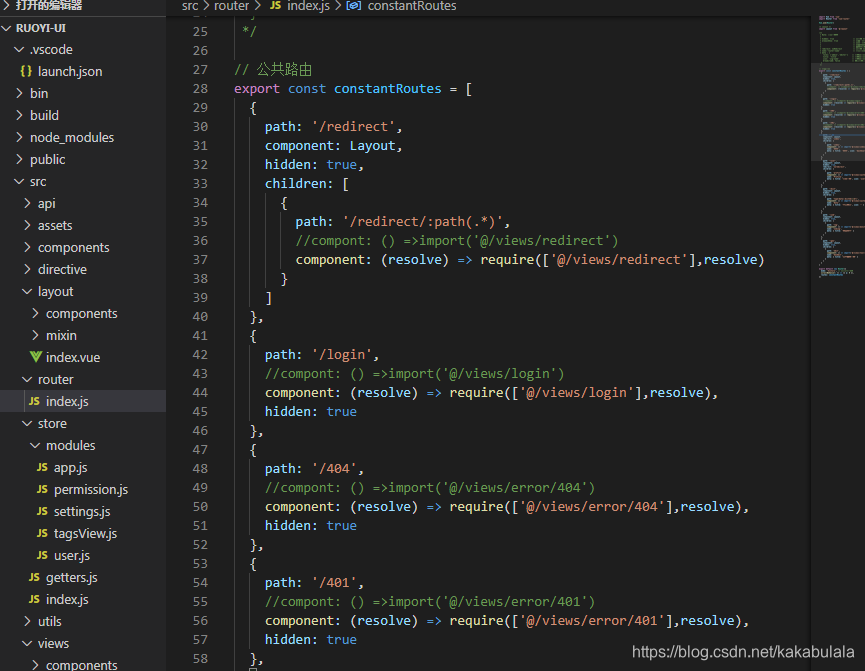This screenshot has height=671, width=865.
Task: Expand the 打开的编辑器 section
Action: [7, 6]
